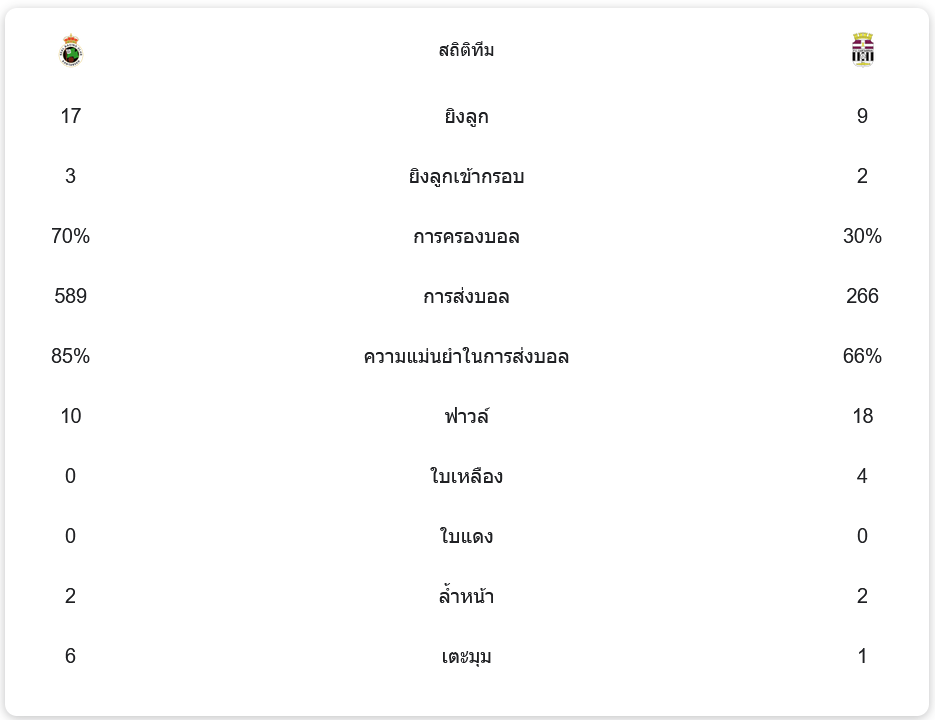
Task: Click away passes value 266
Action: point(862,296)
